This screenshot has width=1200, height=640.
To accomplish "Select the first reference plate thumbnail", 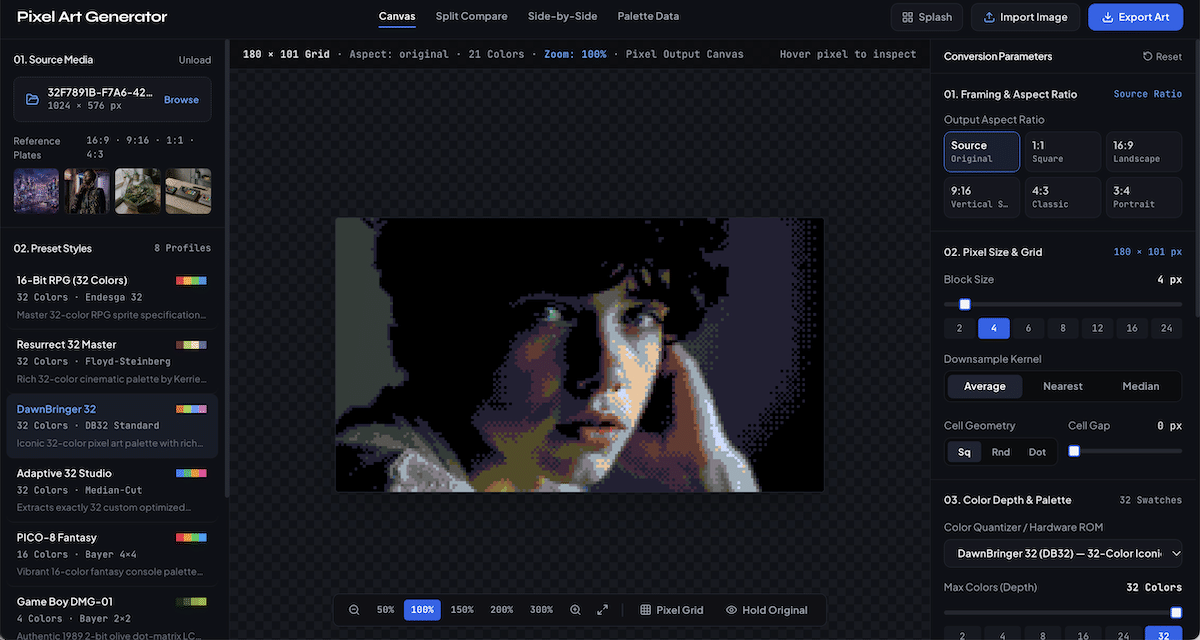I will pos(37,191).
